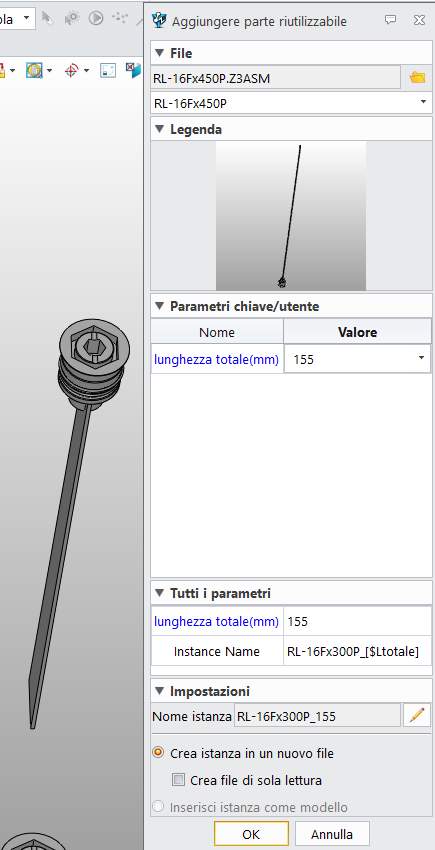
Task: Click the OK button
Action: point(251,834)
